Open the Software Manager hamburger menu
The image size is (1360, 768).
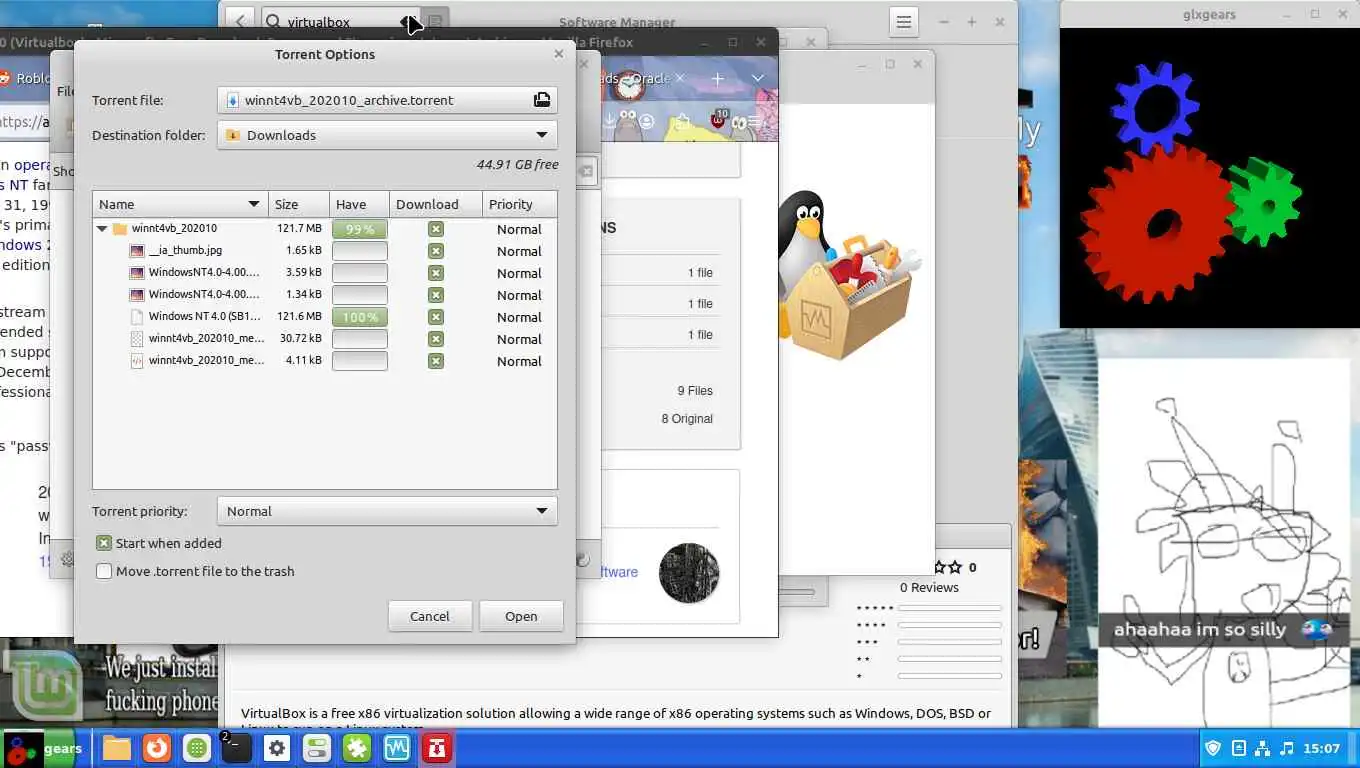coord(903,21)
